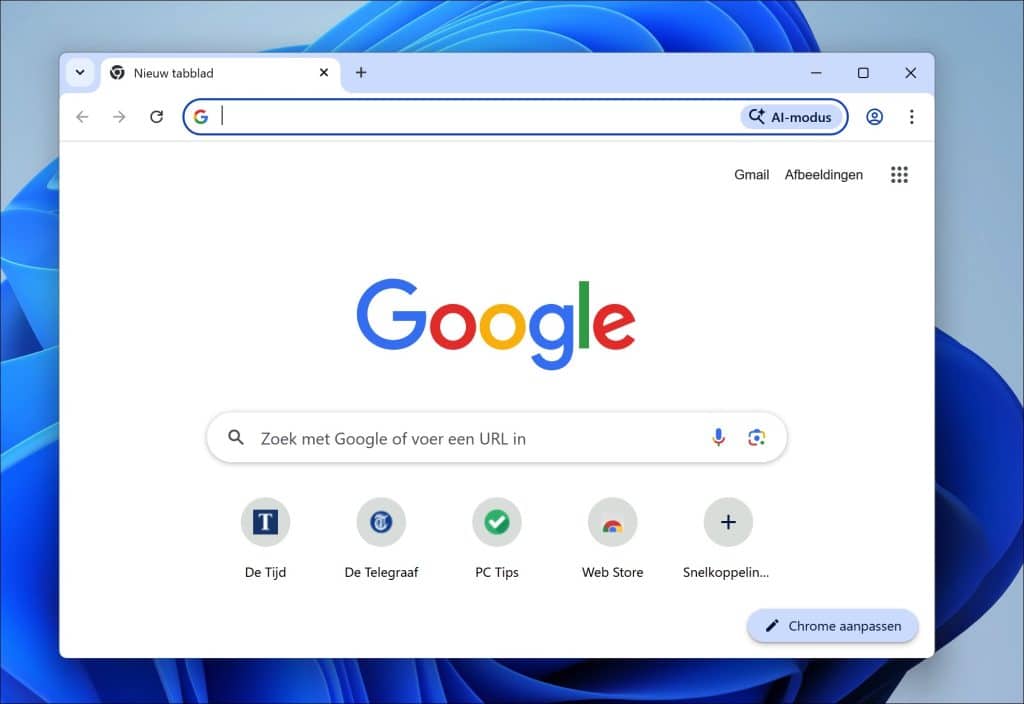
Task: Open the De Telegraaf shortcut
Action: tap(381, 522)
